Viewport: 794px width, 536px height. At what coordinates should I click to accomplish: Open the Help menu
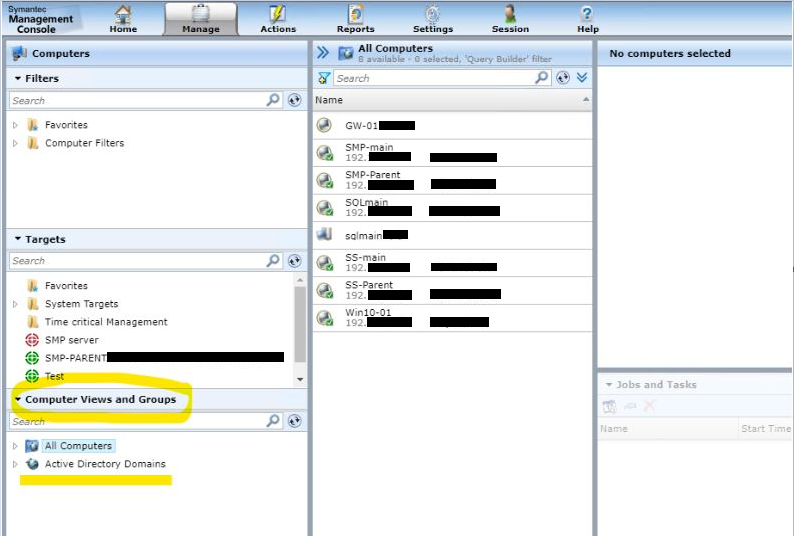(587, 19)
